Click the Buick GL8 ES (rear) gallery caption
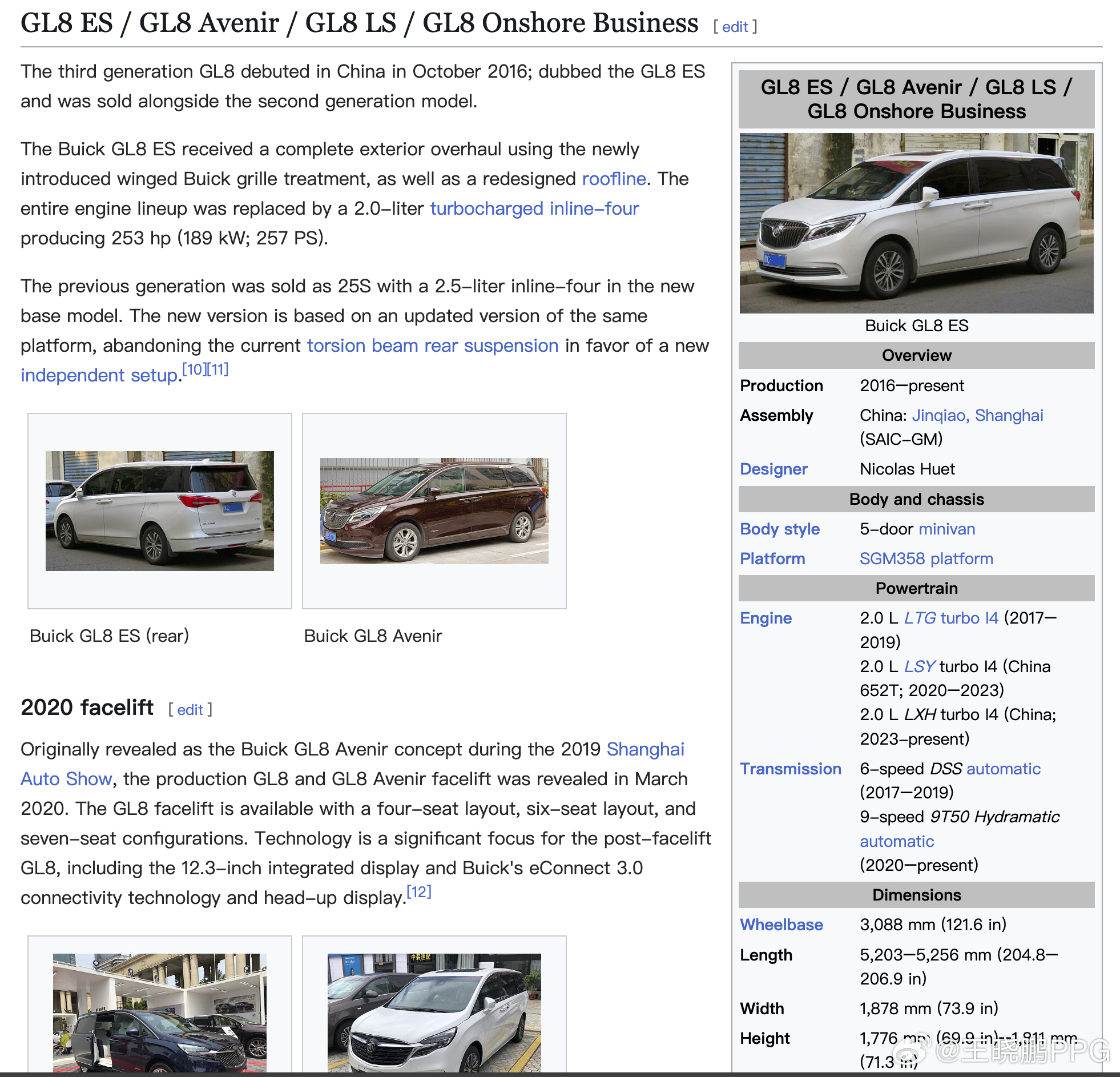1120x1077 pixels. 109,636
